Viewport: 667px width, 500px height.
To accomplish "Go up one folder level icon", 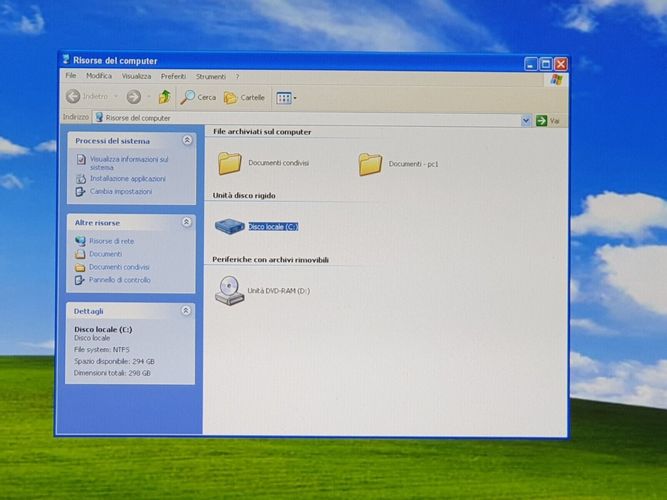I will 165,97.
